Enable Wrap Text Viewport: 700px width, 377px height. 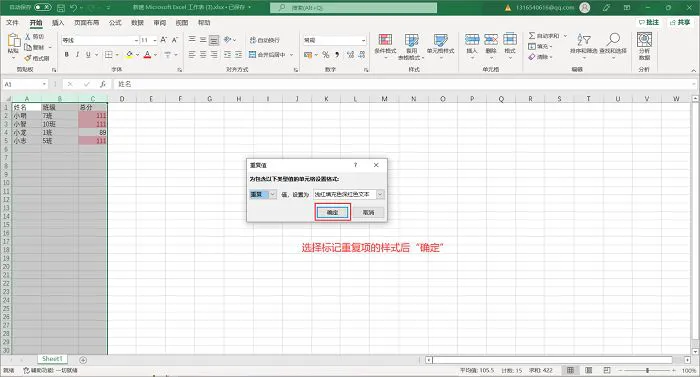(x=265, y=40)
